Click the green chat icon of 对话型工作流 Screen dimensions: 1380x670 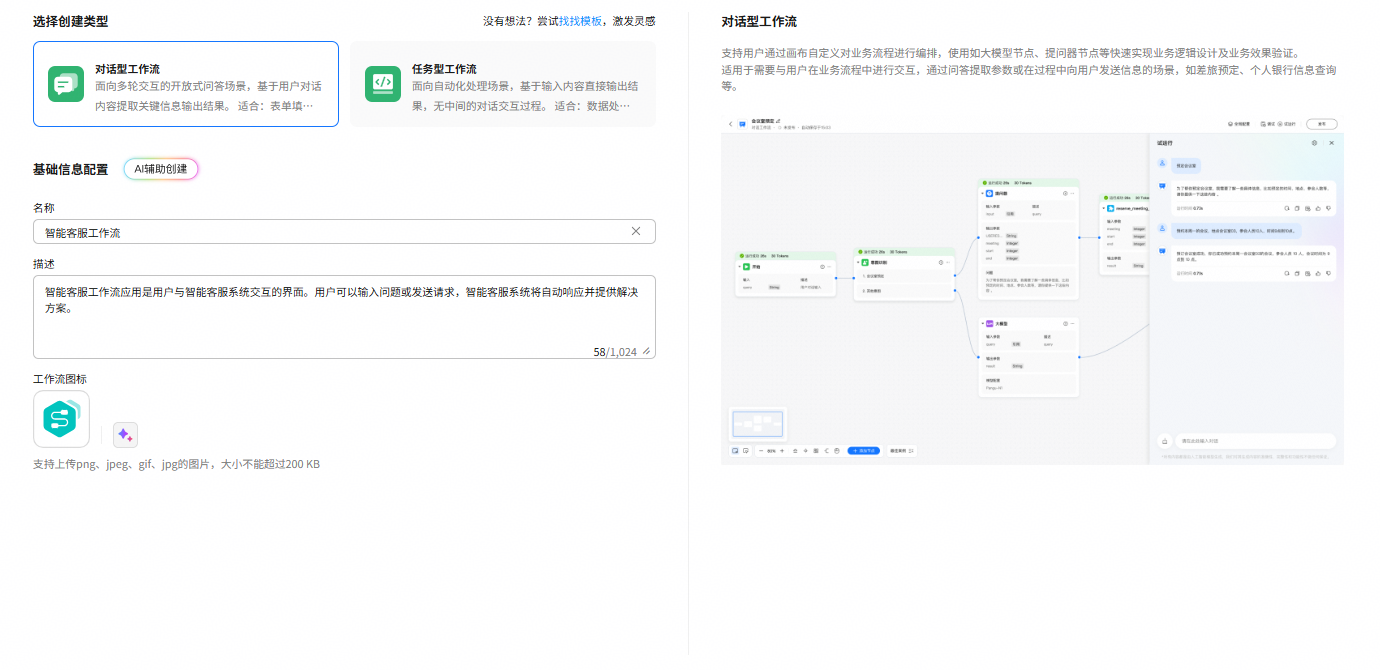point(66,84)
